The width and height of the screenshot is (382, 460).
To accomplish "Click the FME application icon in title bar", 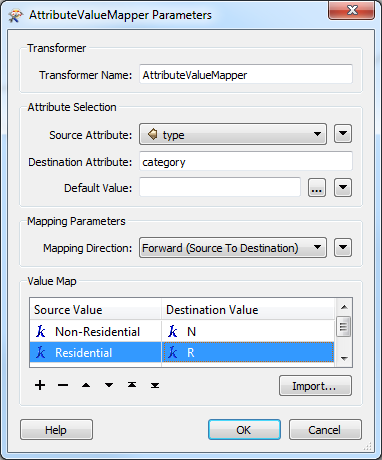I will tap(16, 15).
